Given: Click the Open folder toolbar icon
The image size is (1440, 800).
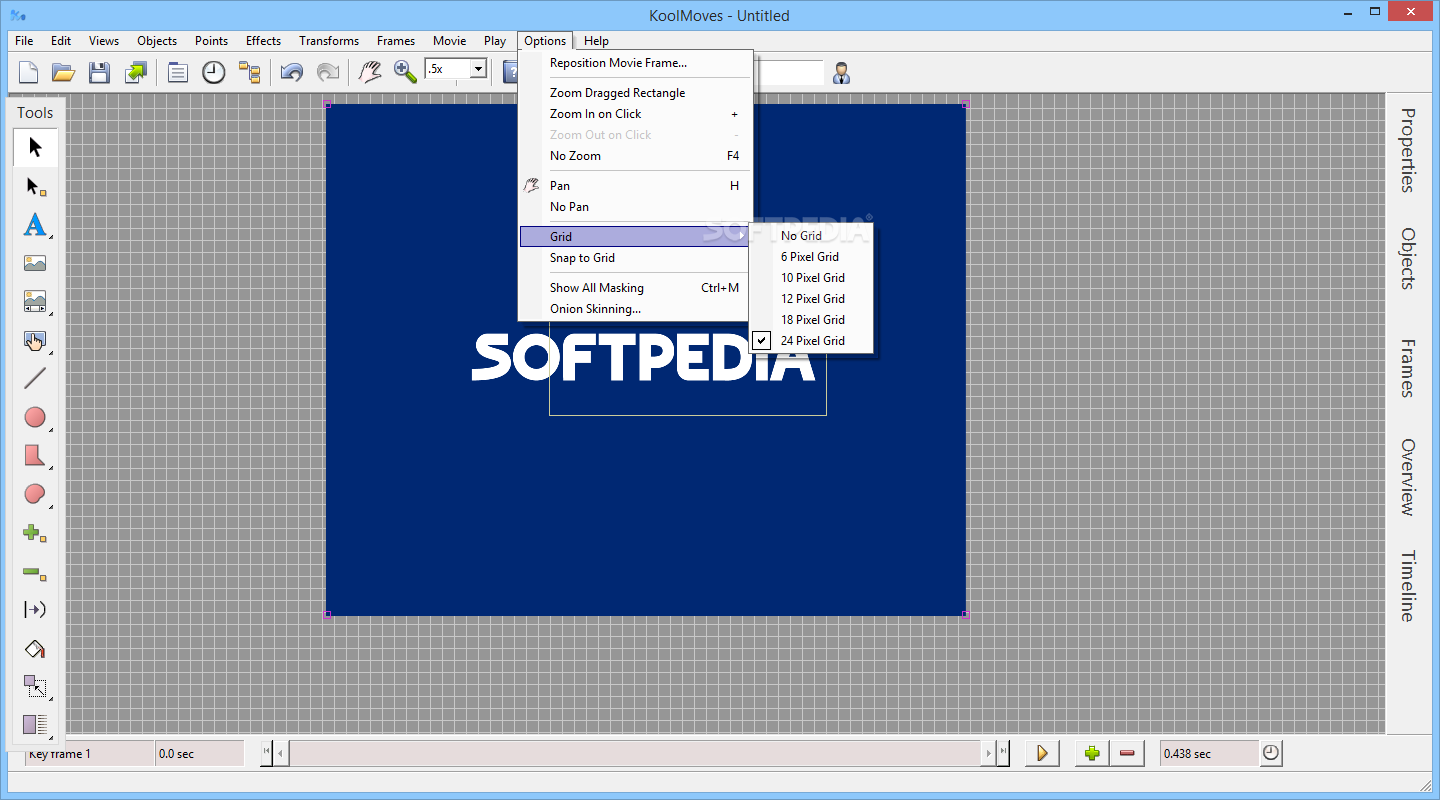Looking at the screenshot, I should [64, 72].
